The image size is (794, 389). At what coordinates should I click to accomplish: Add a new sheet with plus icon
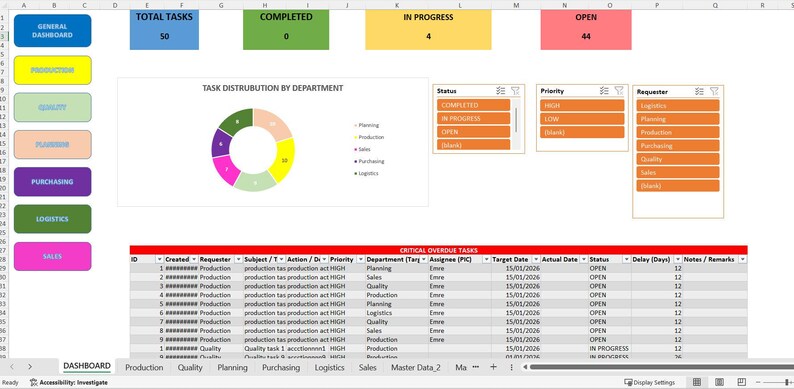click(493, 367)
